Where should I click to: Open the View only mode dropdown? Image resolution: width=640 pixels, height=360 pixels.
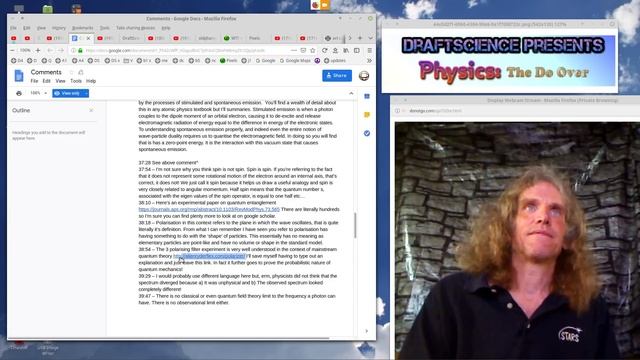(71, 93)
